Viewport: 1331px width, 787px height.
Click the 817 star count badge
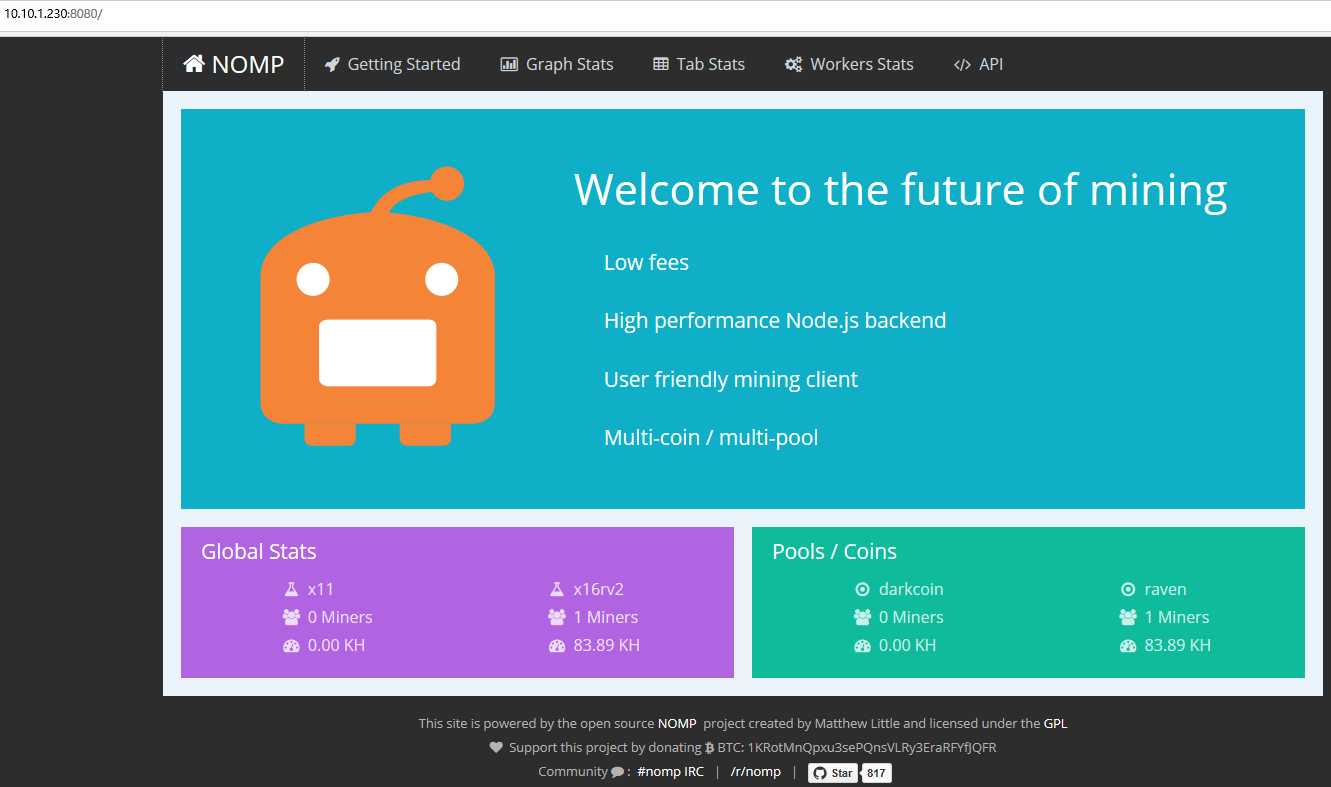(877, 773)
